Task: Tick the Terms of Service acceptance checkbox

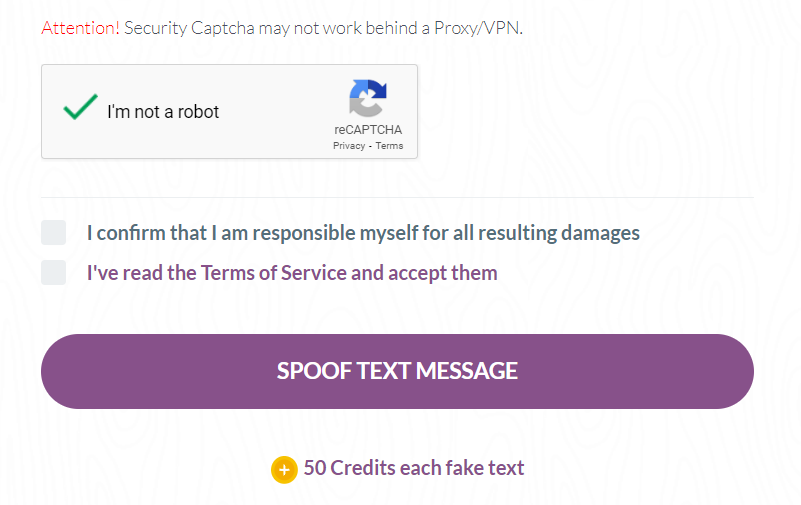Action: [x=54, y=273]
